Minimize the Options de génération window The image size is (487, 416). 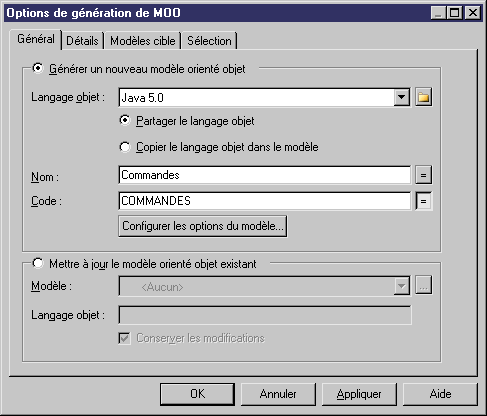click(438, 13)
